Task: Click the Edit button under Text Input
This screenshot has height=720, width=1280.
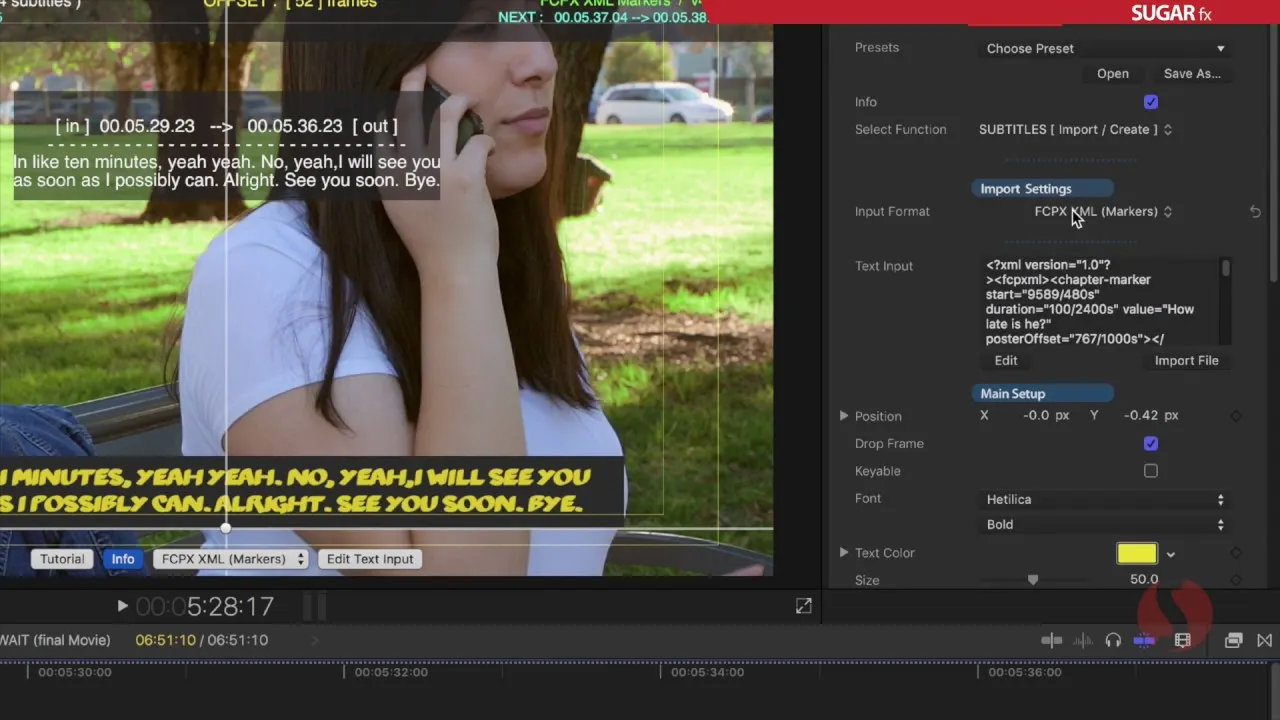Action: tap(1006, 361)
